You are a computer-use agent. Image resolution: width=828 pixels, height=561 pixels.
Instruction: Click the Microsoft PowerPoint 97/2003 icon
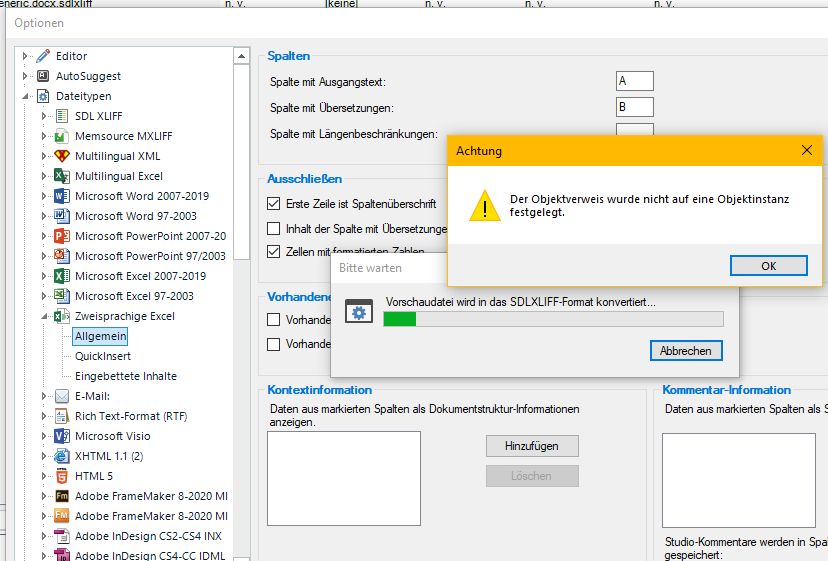tap(62, 256)
